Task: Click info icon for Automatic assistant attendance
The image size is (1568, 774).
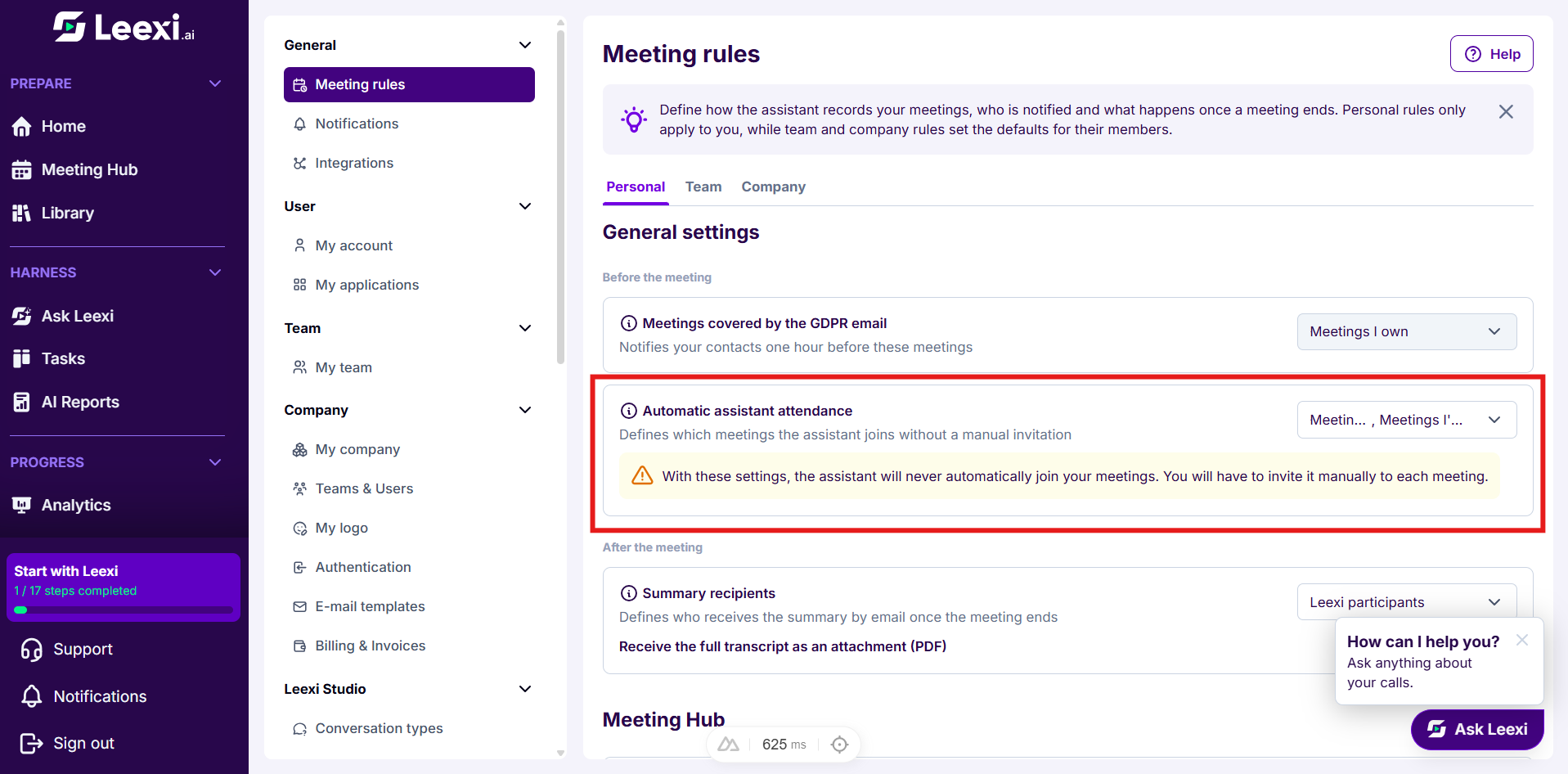Action: 628,411
